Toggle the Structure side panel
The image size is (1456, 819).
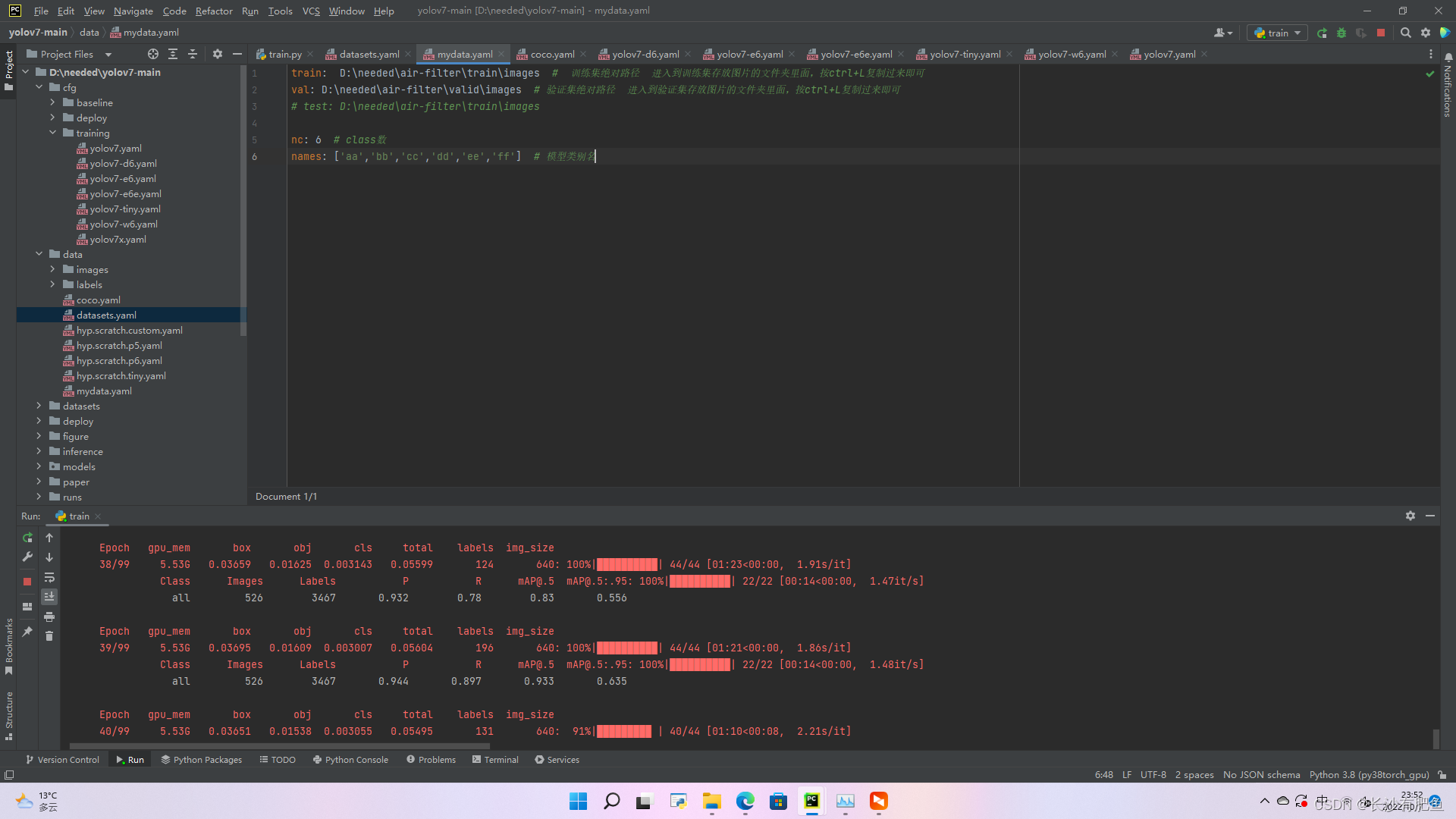(x=8, y=716)
